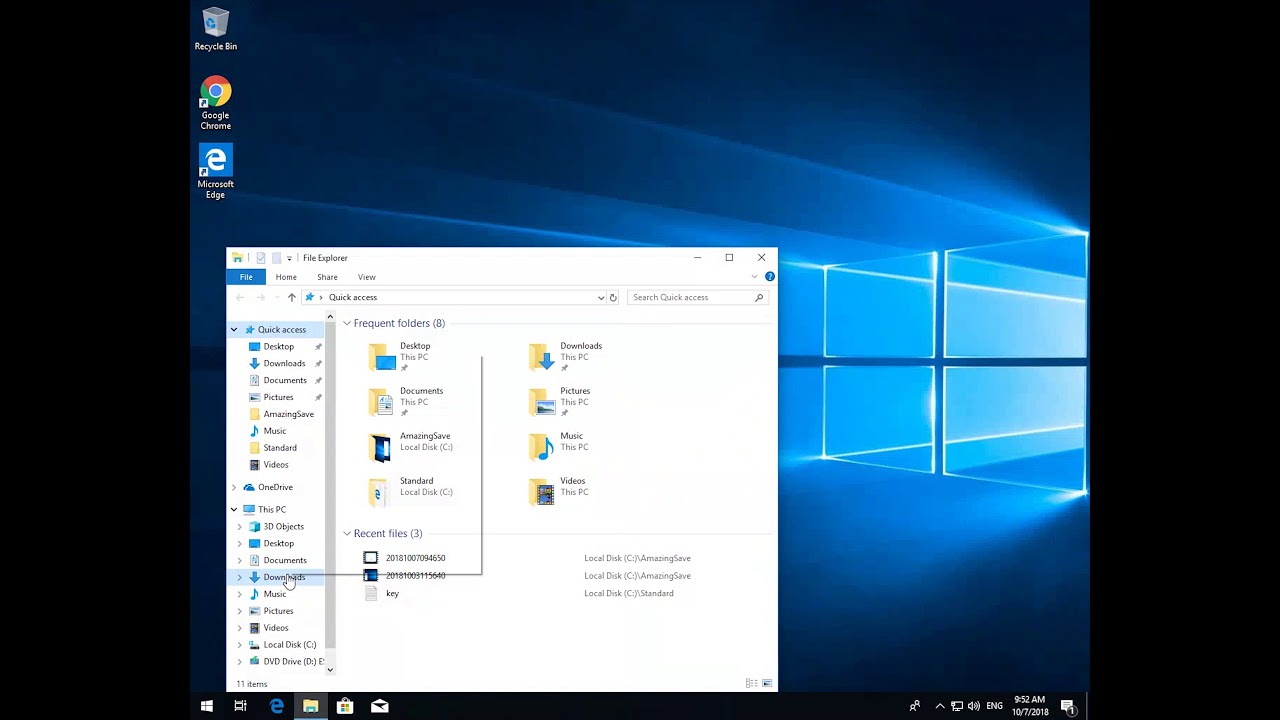Switch to the Share ribbon tab
1280x720 pixels.
click(x=327, y=277)
